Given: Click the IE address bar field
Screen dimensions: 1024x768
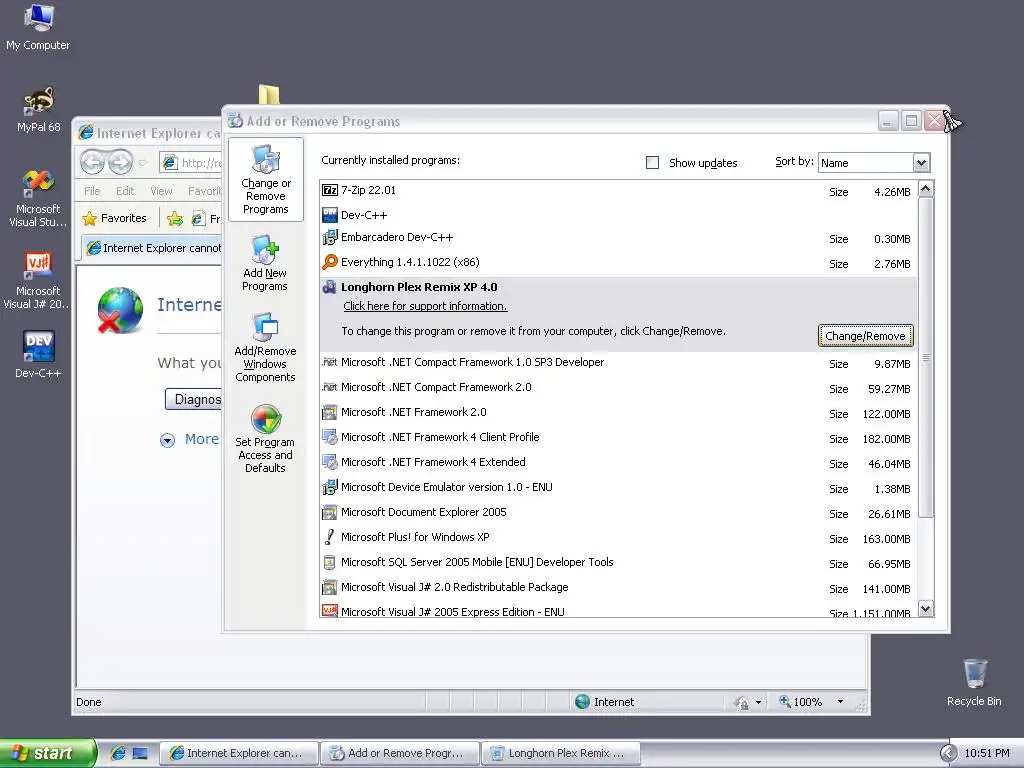Looking at the screenshot, I should 191,163.
